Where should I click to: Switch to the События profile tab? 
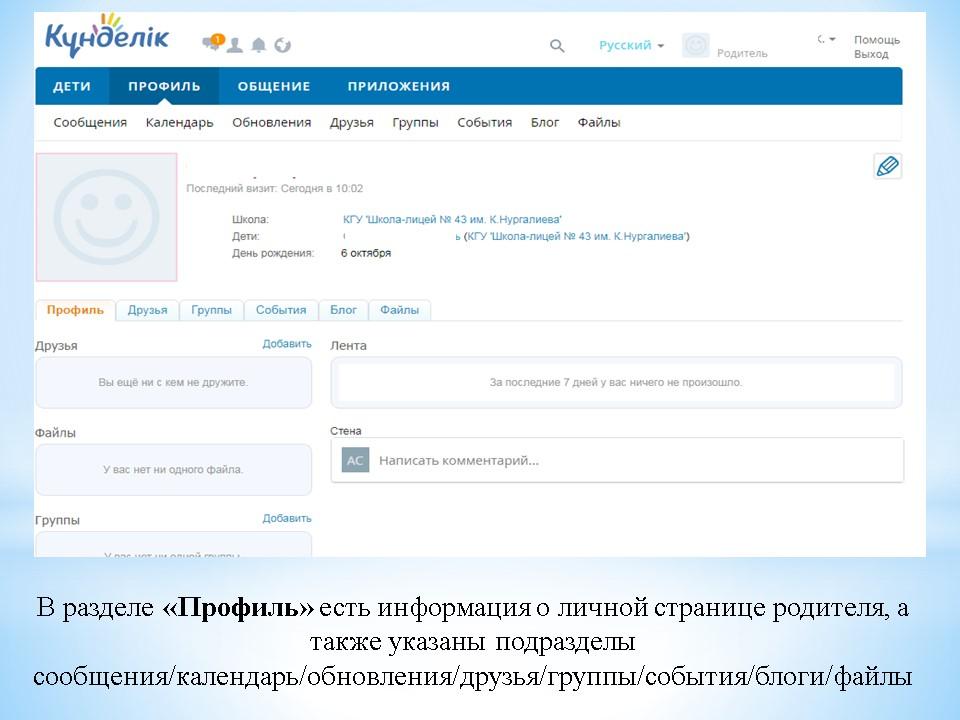(281, 310)
